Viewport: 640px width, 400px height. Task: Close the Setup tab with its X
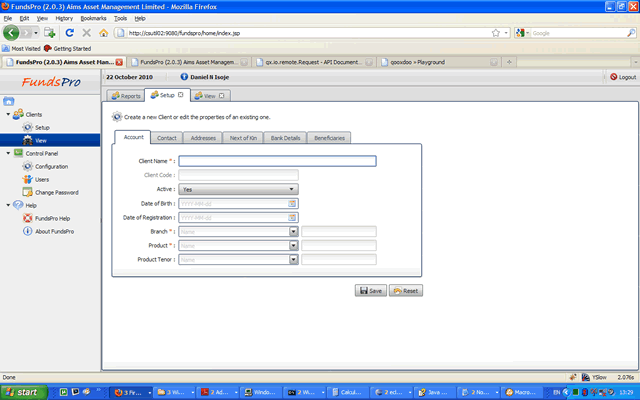tap(181, 96)
